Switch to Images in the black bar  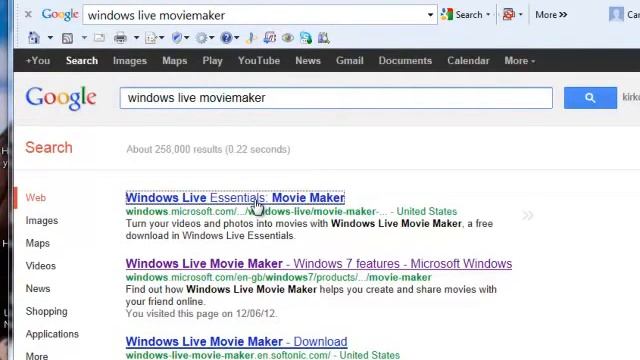tap(130, 61)
